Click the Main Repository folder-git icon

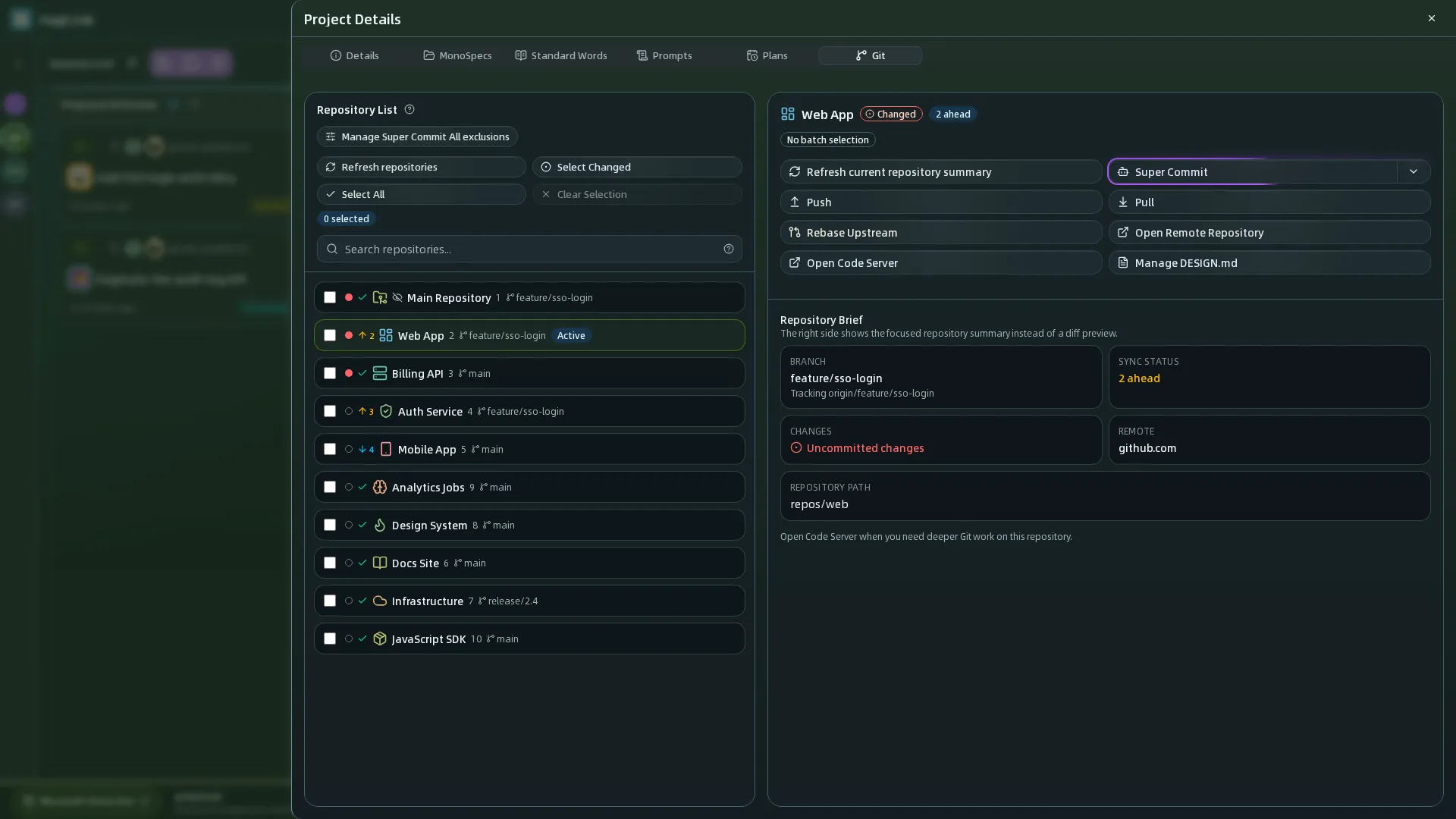(380, 298)
